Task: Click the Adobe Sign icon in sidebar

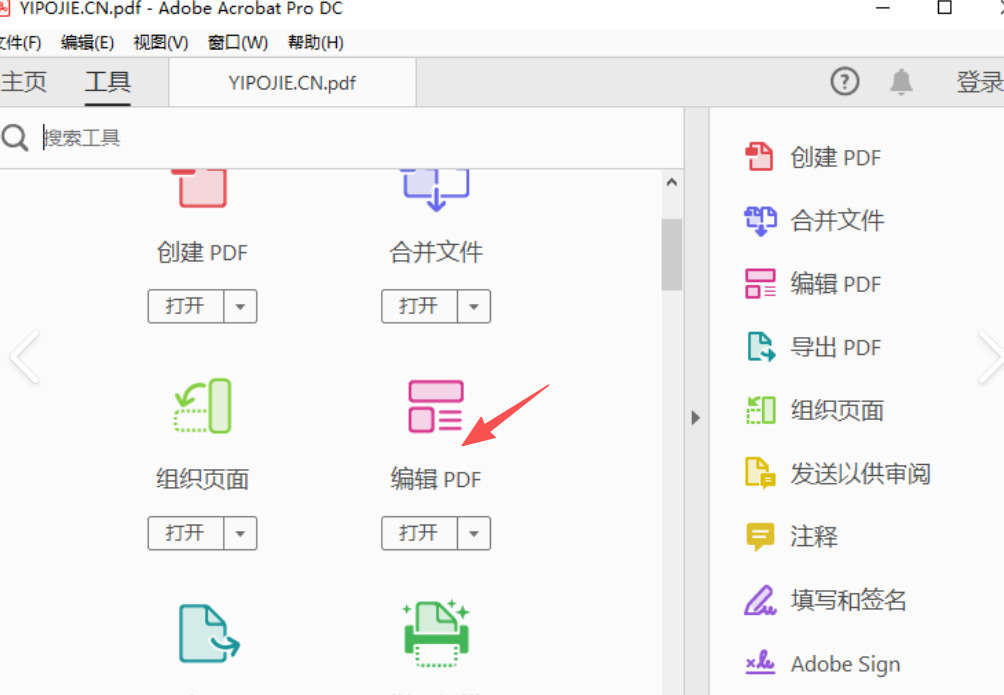Action: click(x=760, y=662)
